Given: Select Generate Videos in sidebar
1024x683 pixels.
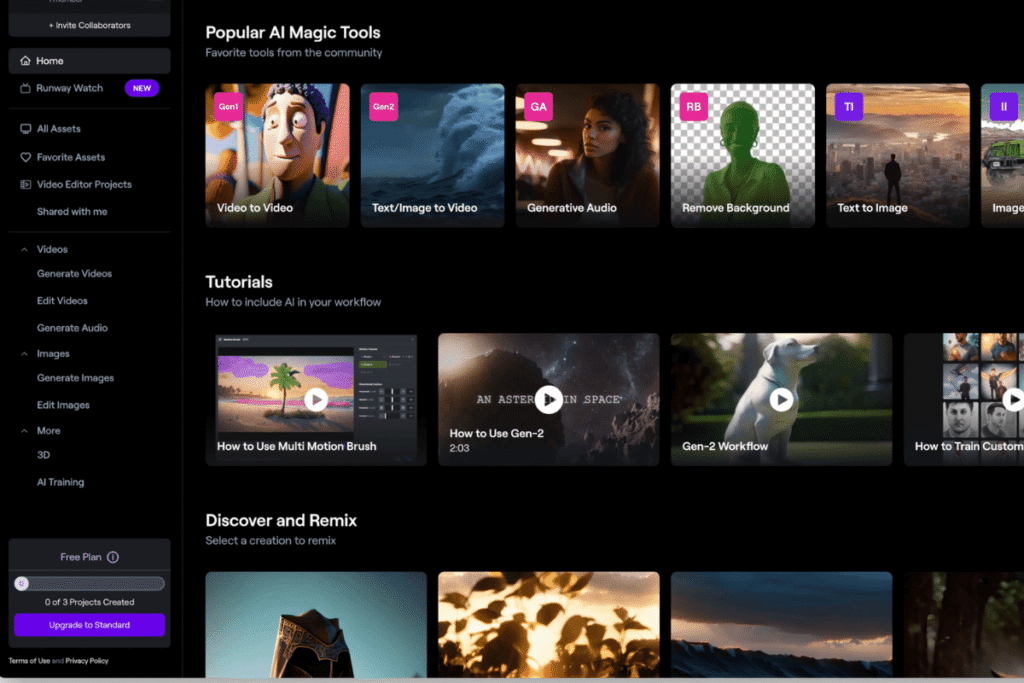Looking at the screenshot, I should coord(74,274).
